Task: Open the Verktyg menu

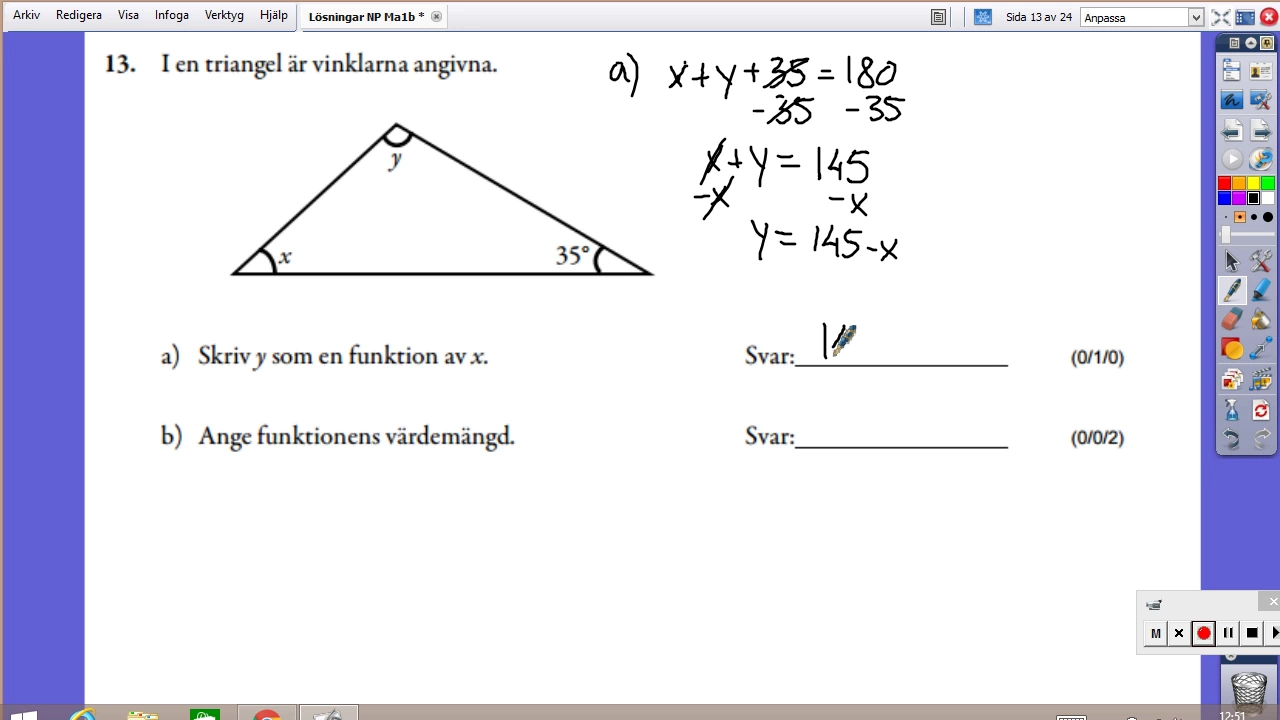Action: [x=224, y=15]
